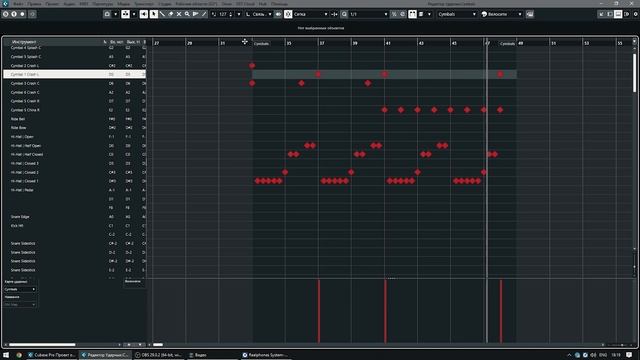Open the Медиа menu
640x360 pixels.
tap(123, 4)
